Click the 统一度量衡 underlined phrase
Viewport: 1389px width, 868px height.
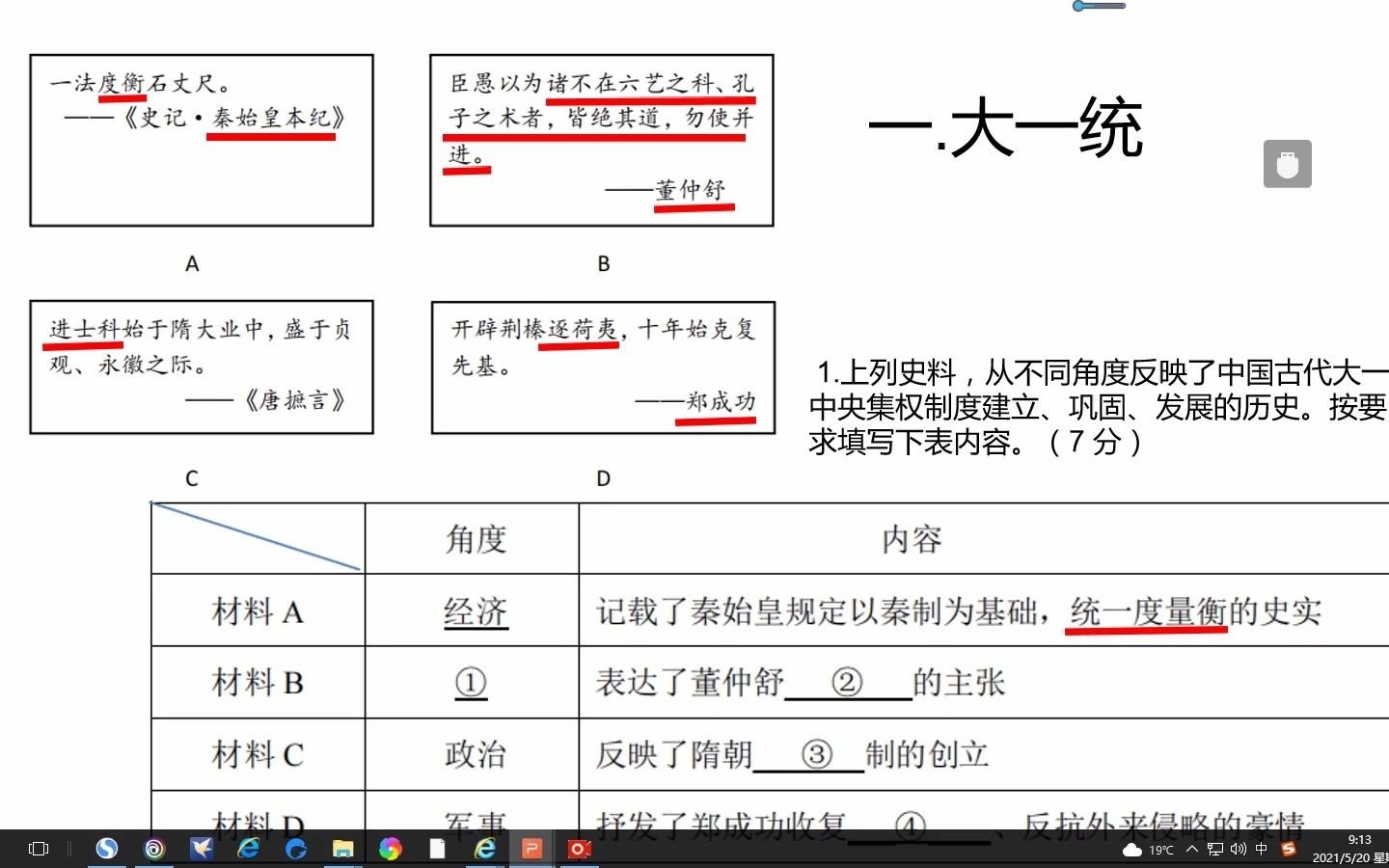1148,611
